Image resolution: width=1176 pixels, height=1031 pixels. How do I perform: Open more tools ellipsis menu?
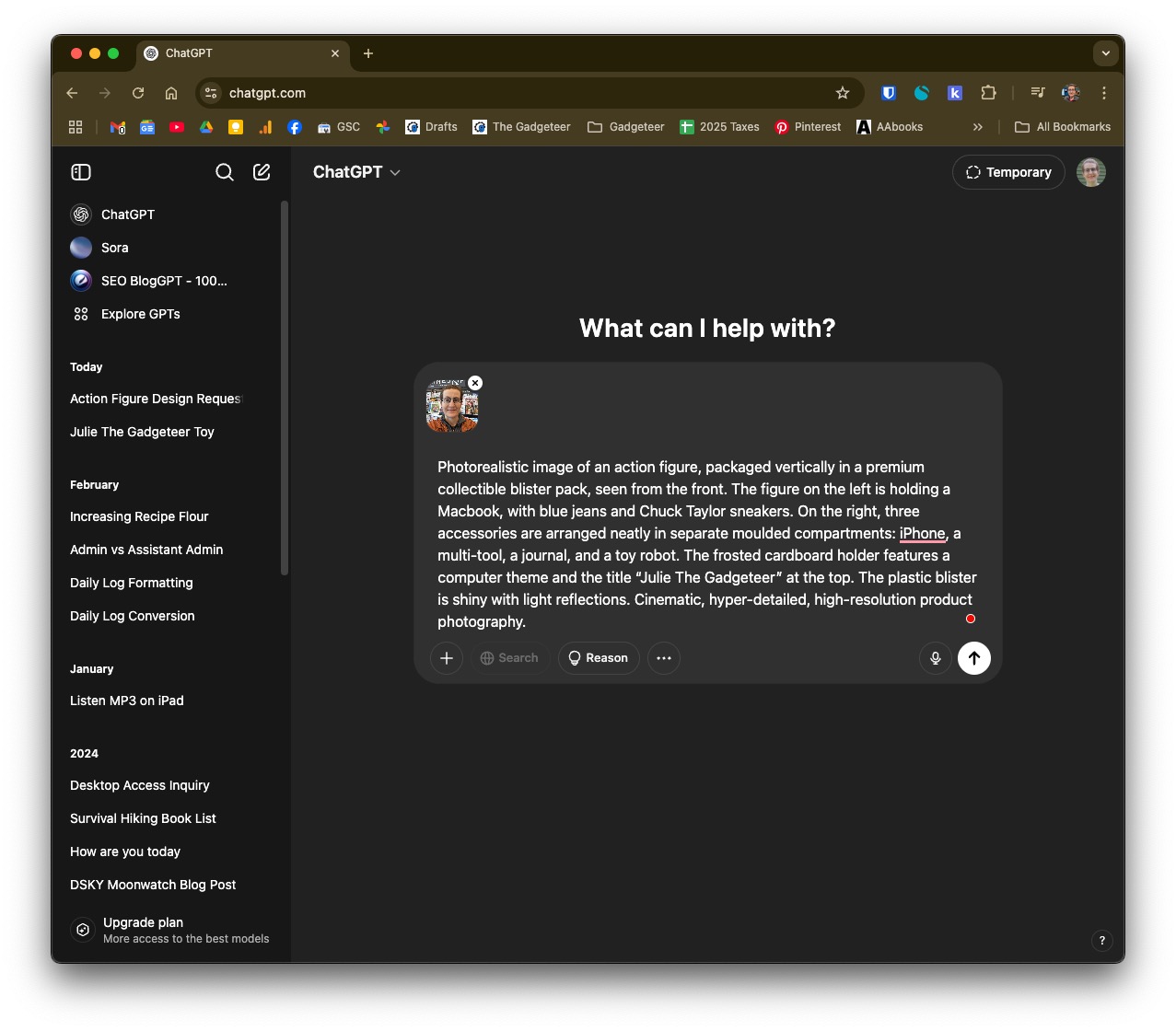click(x=664, y=658)
